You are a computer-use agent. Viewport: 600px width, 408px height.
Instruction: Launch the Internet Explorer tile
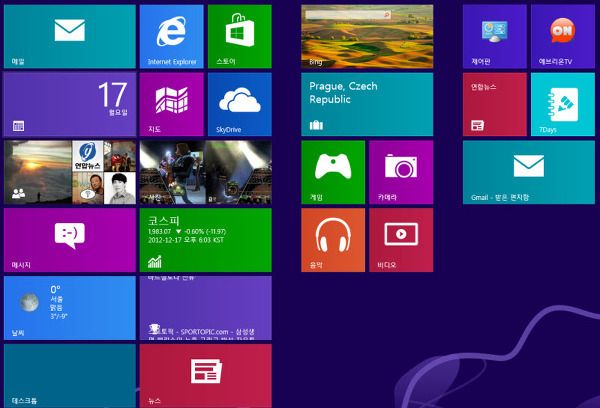pos(171,37)
